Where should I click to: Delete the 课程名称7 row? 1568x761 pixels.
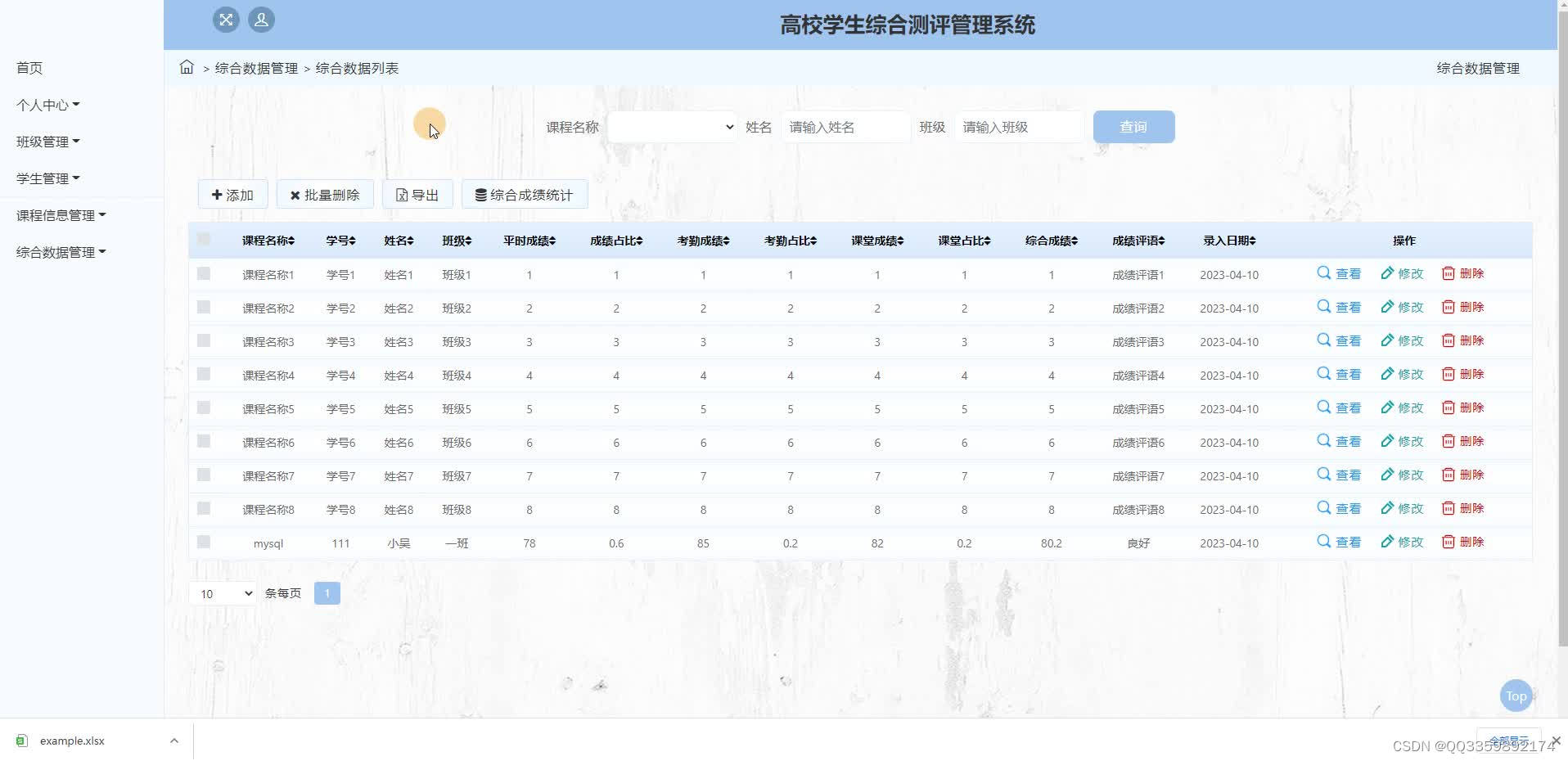pyautogui.click(x=1462, y=475)
